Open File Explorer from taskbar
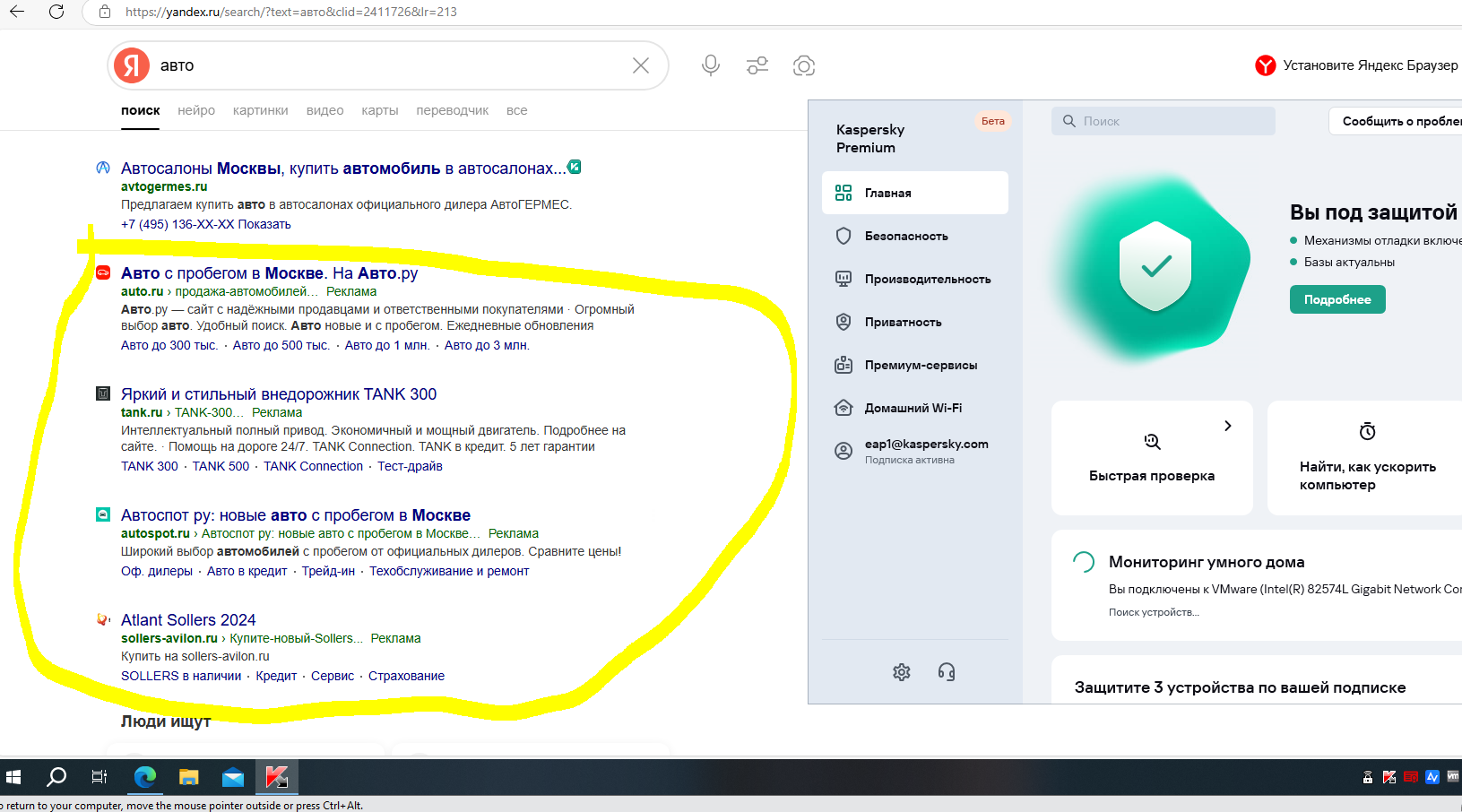 (188, 777)
